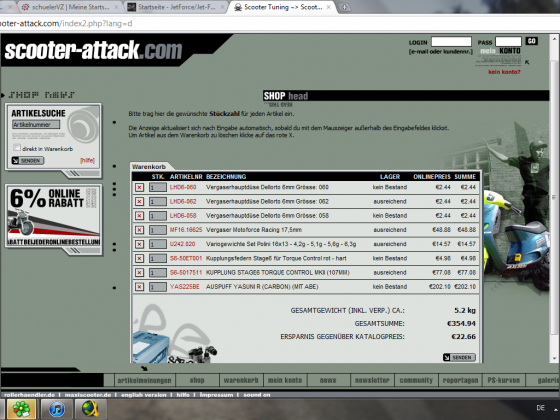Enable the 'direkt in Warenkorb' checkbox
The image size is (560, 420).
tap(17, 148)
